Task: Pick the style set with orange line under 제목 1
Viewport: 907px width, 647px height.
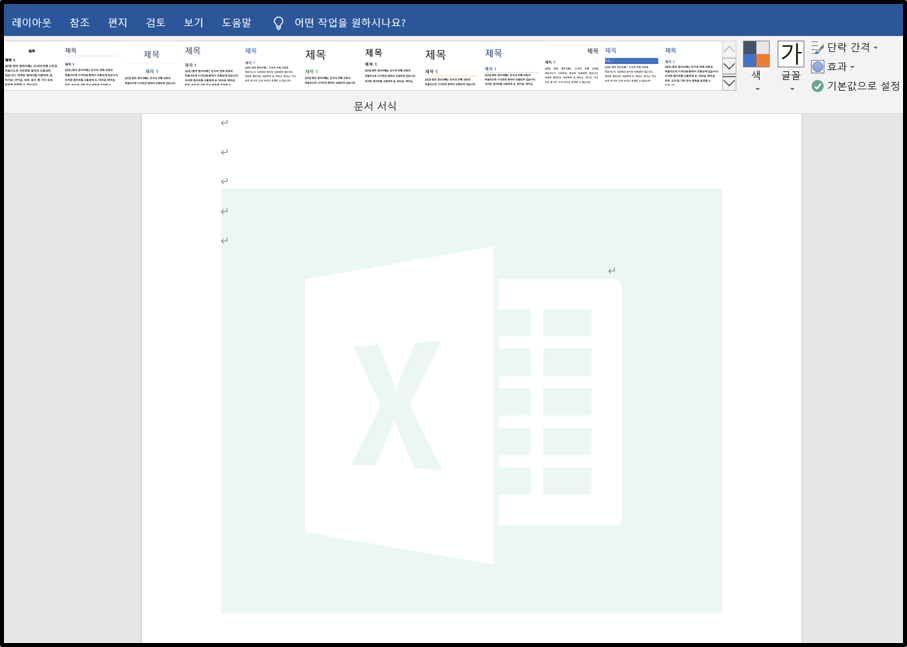Action: [450, 66]
